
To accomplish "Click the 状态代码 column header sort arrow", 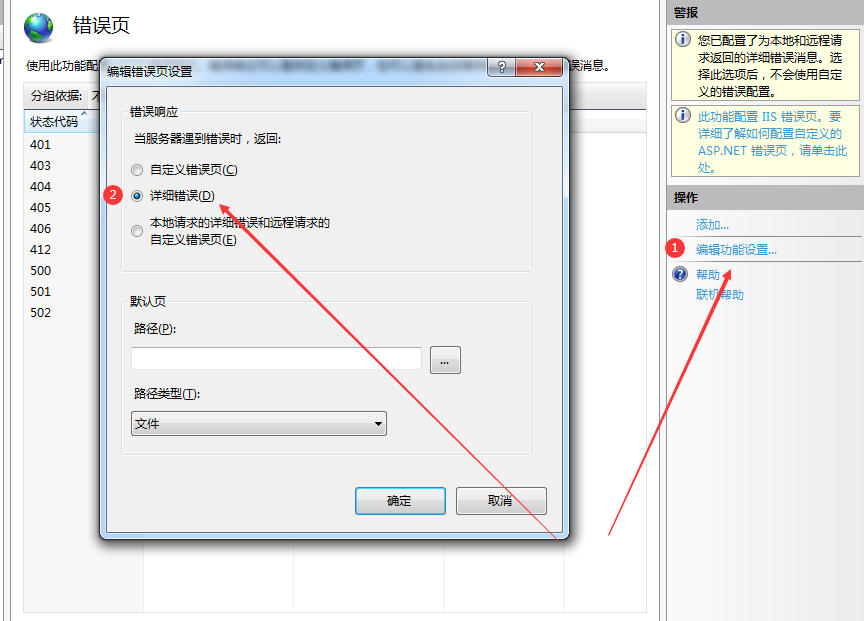I will pos(84,113).
